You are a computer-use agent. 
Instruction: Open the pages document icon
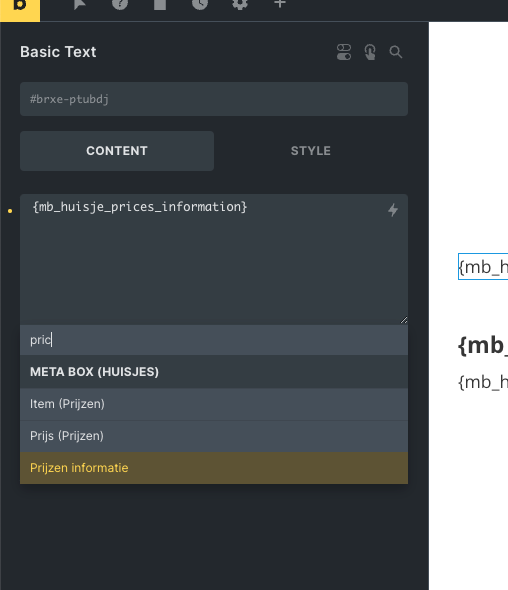[160, 4]
